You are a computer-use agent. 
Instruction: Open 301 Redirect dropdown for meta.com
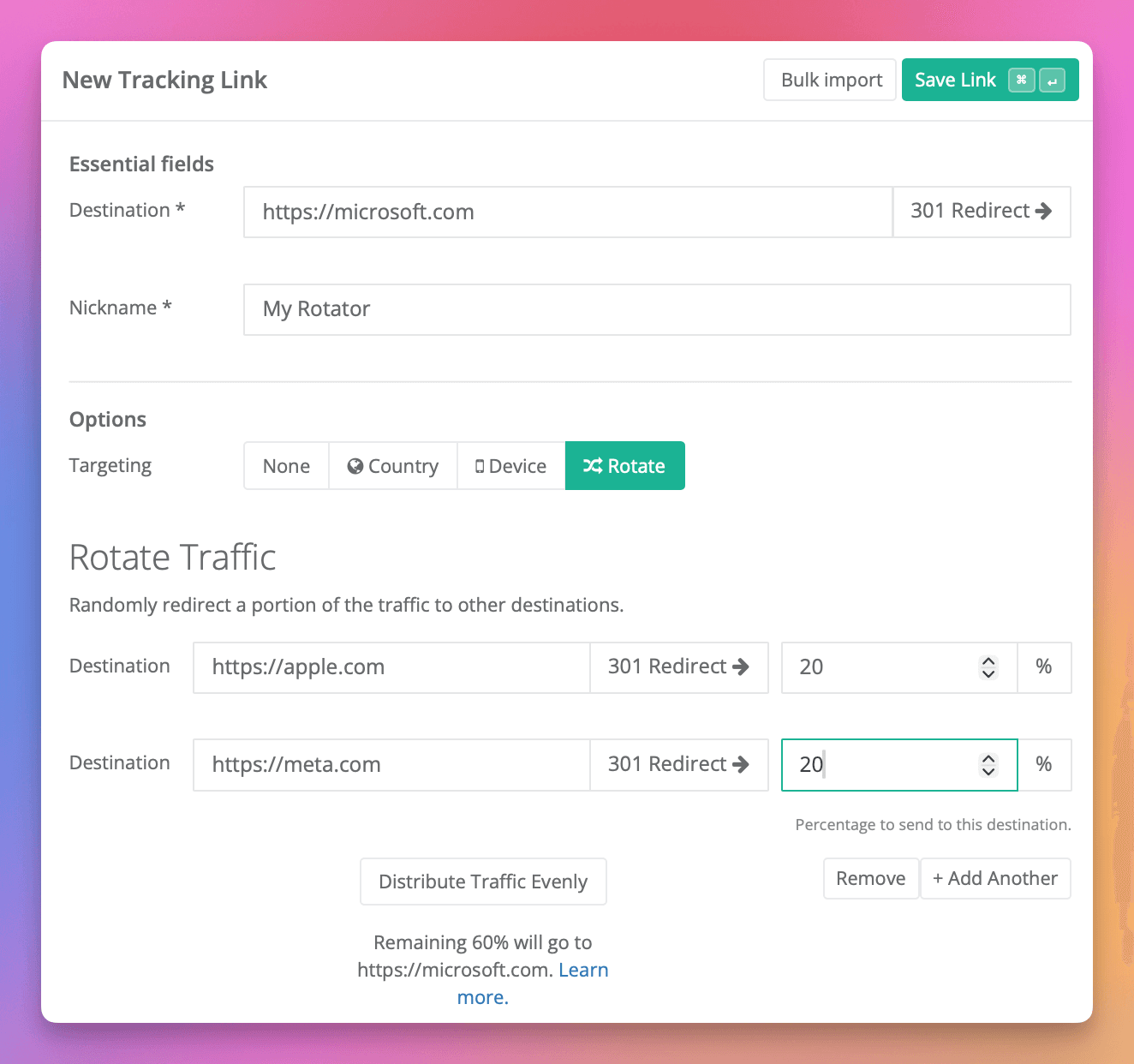click(678, 765)
